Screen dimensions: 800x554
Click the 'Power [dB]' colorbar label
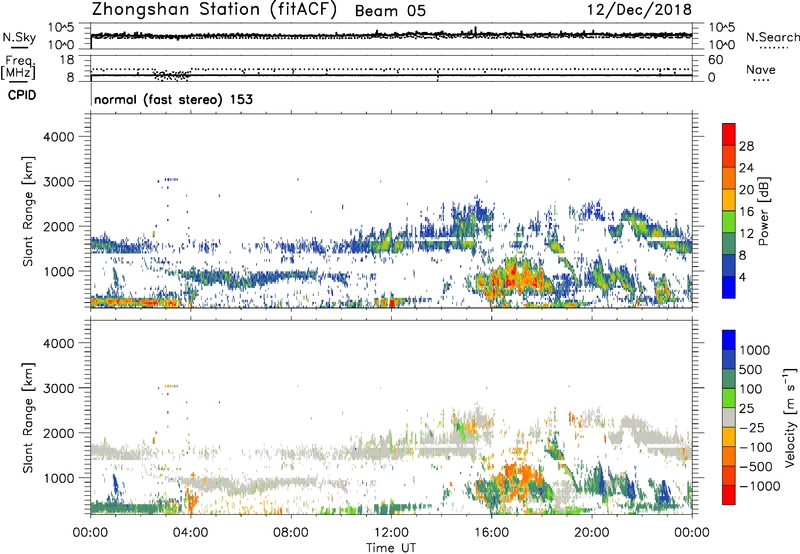coord(764,211)
